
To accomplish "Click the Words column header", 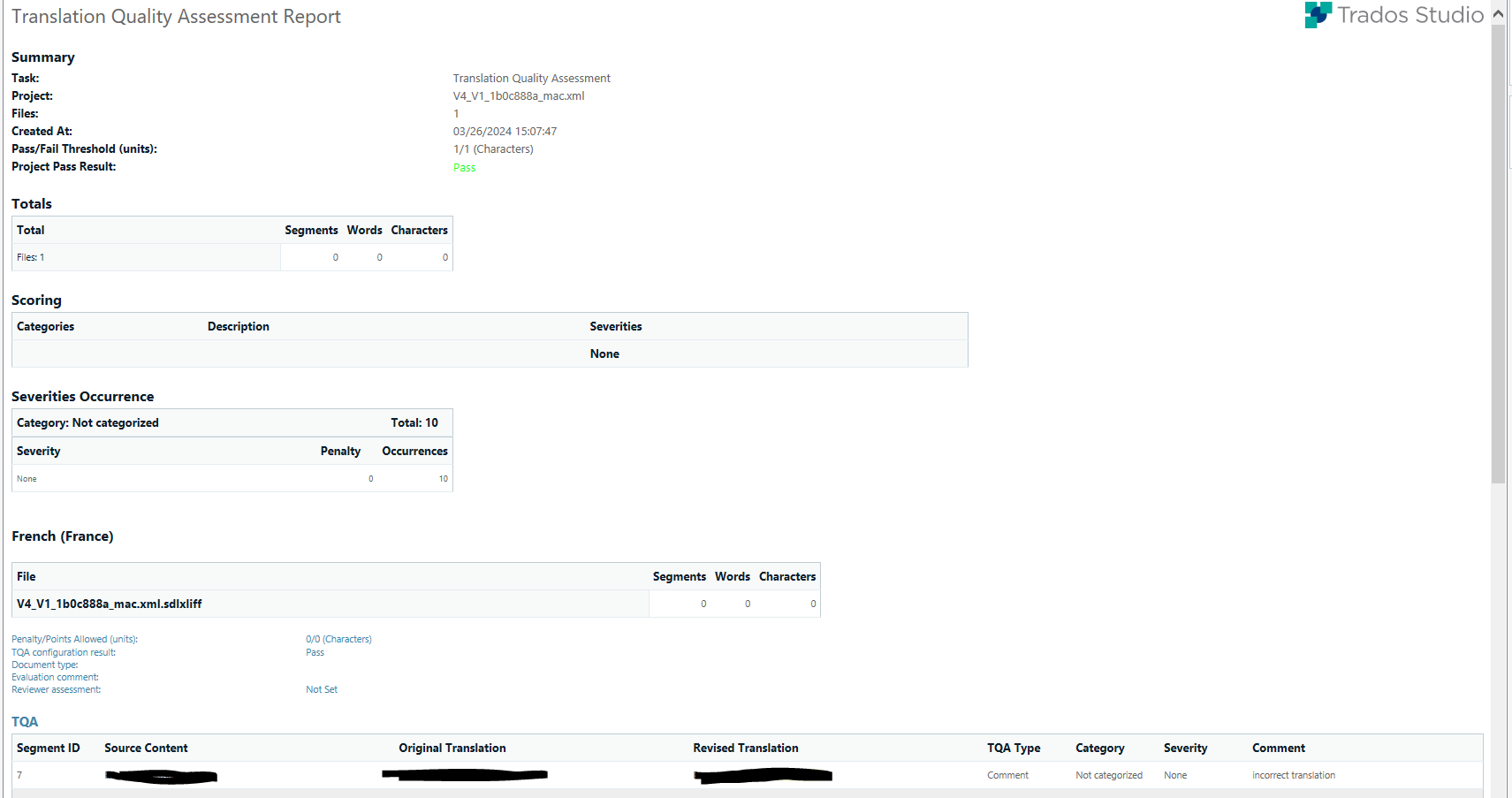I will [364, 230].
